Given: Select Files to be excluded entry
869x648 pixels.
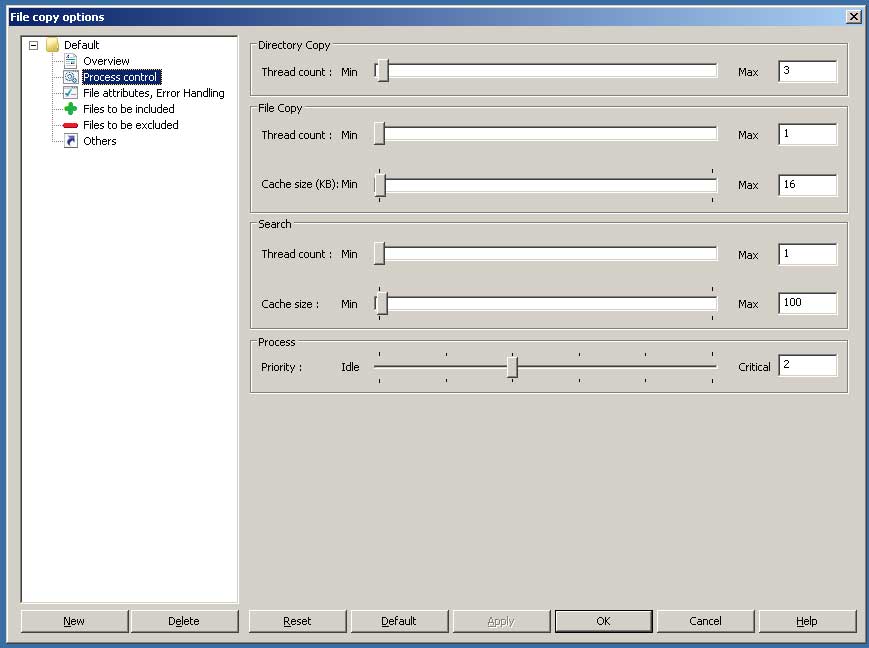Looking at the screenshot, I should click(x=130, y=125).
